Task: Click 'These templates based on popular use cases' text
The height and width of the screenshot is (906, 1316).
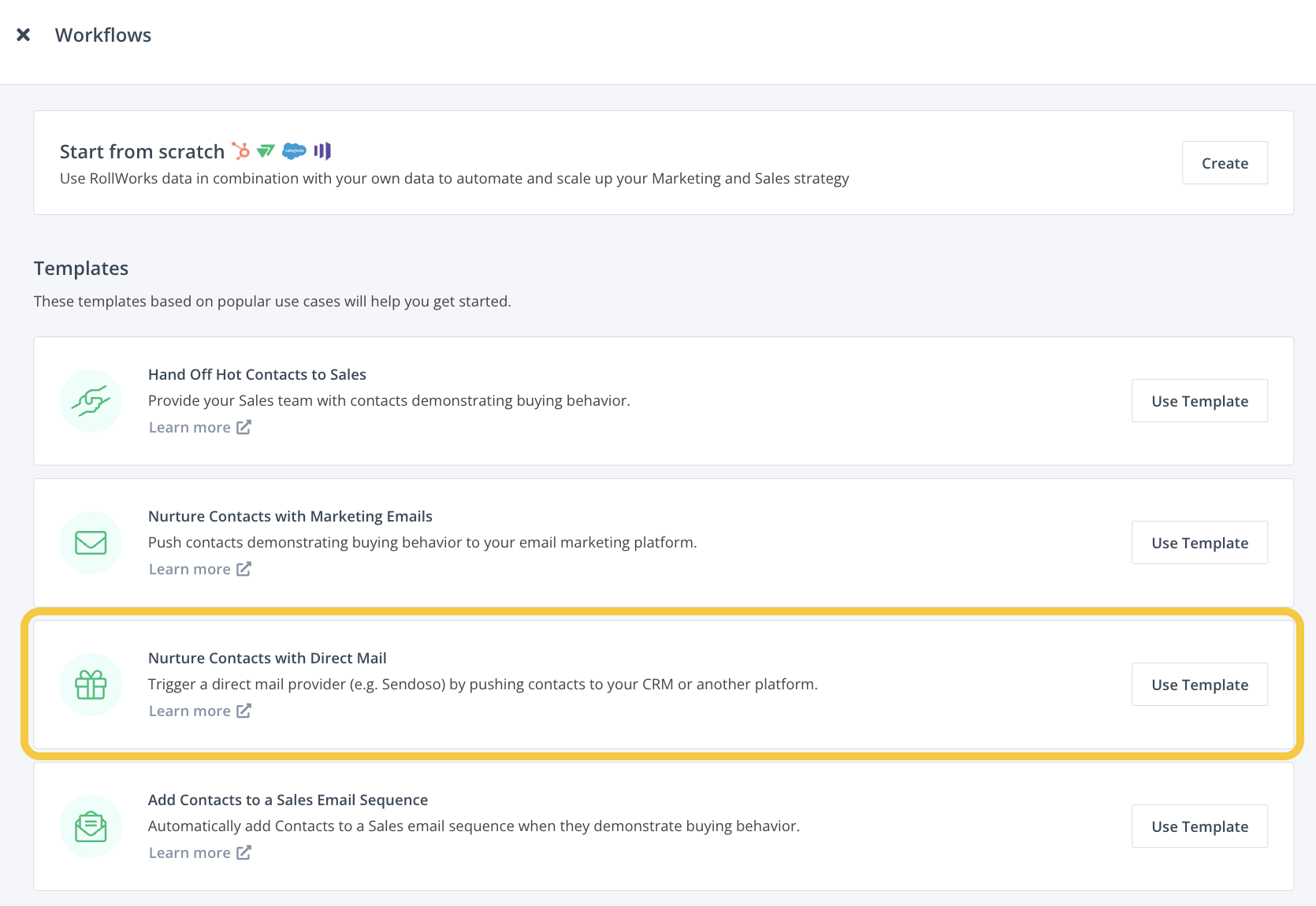Action: pos(273,301)
